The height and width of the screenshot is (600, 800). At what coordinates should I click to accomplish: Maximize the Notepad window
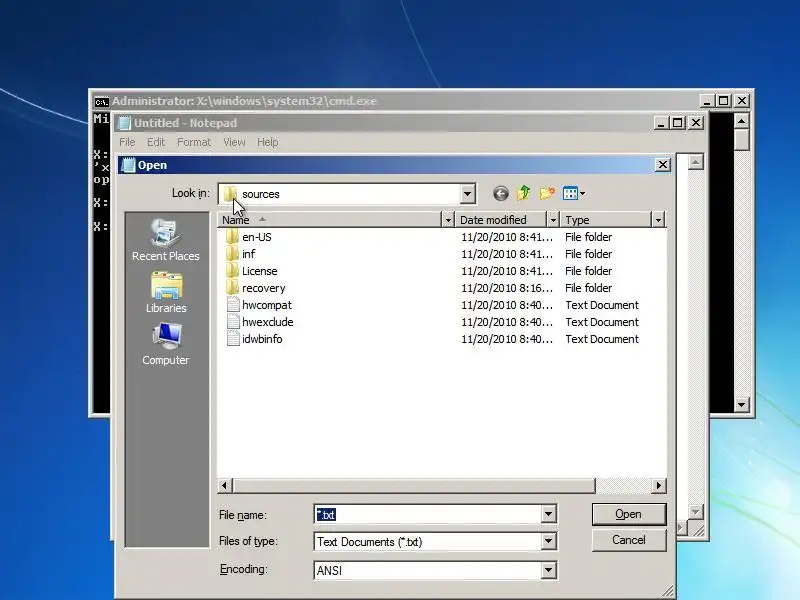(x=678, y=123)
